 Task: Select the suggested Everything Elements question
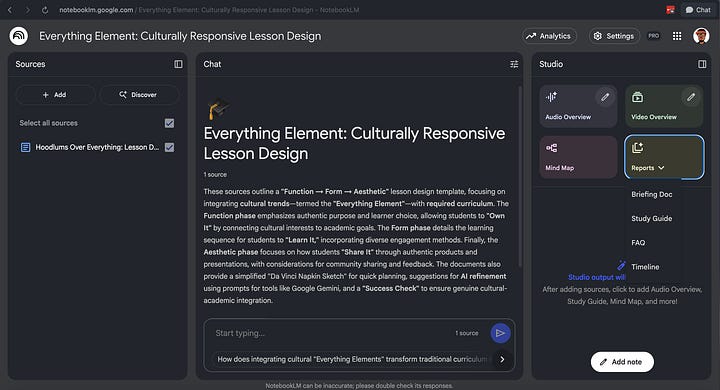[x=352, y=359]
